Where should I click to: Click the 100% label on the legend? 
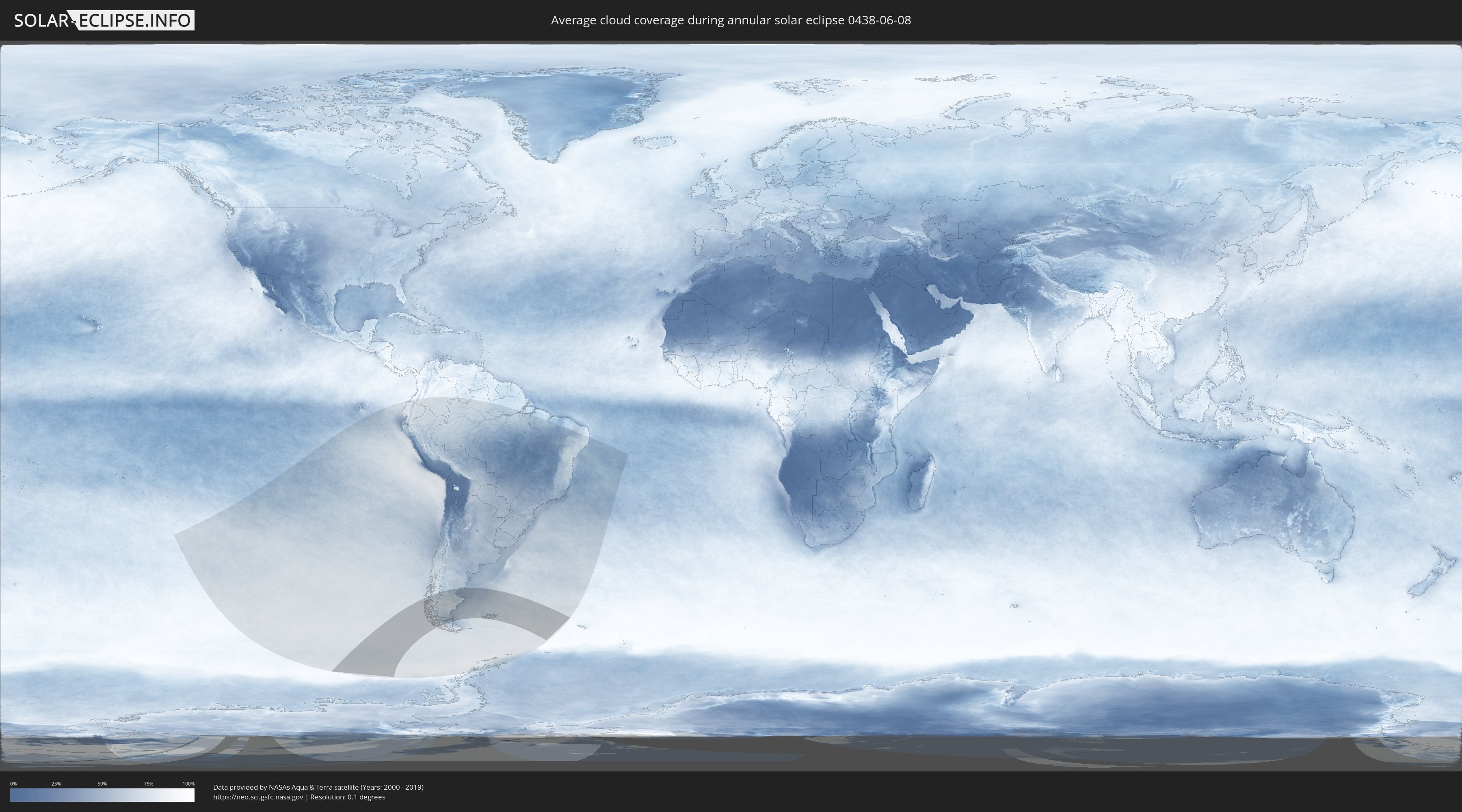(x=188, y=784)
